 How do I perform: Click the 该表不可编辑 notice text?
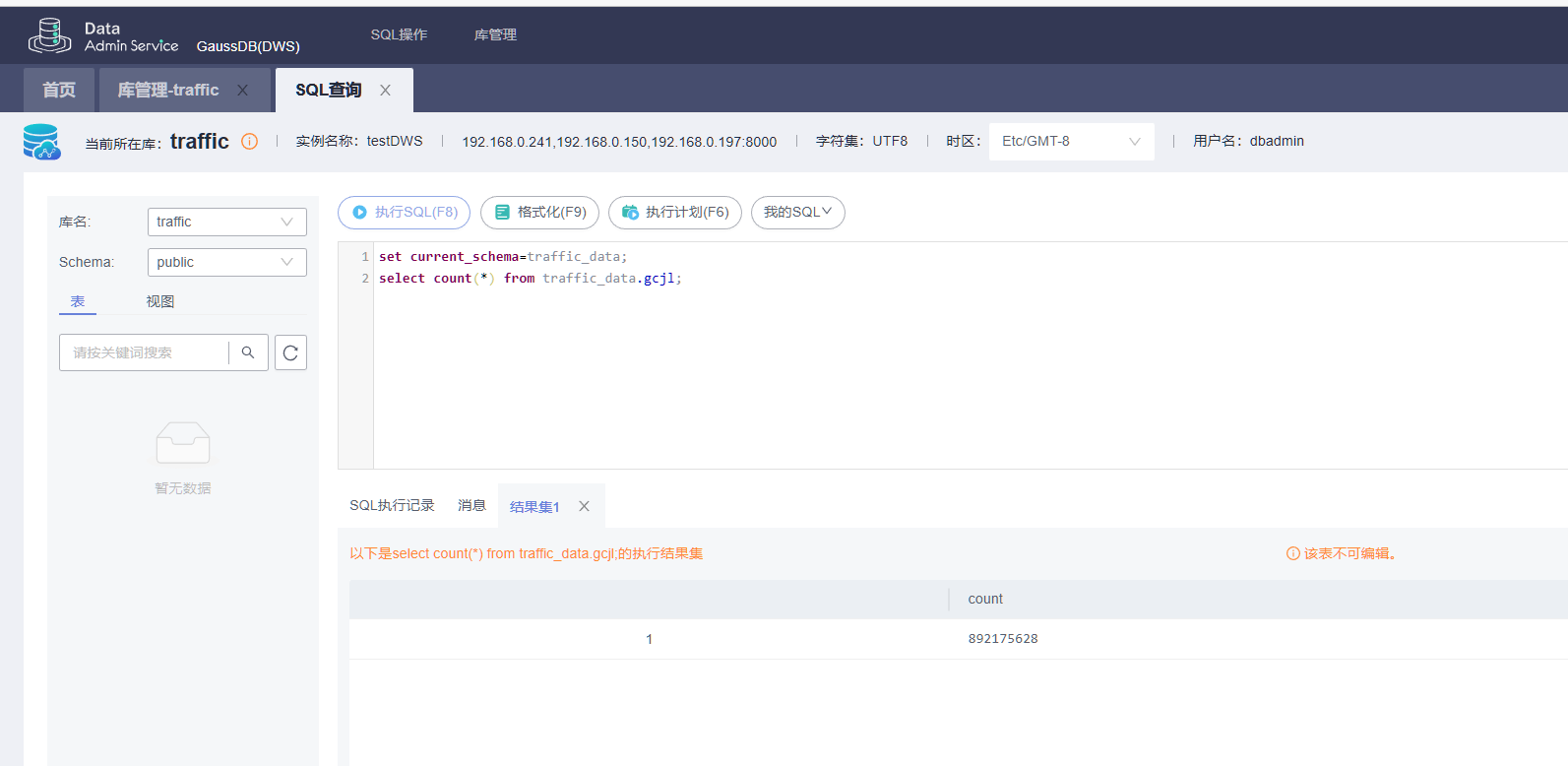coord(1350,553)
